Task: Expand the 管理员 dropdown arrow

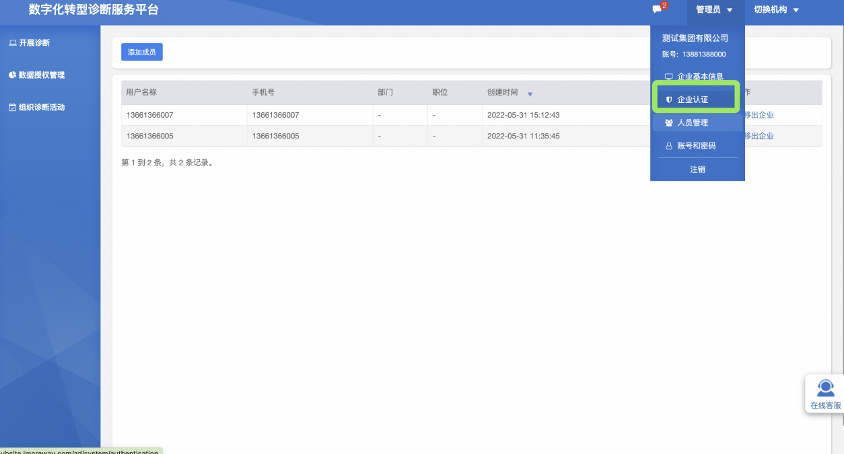Action: (729, 10)
